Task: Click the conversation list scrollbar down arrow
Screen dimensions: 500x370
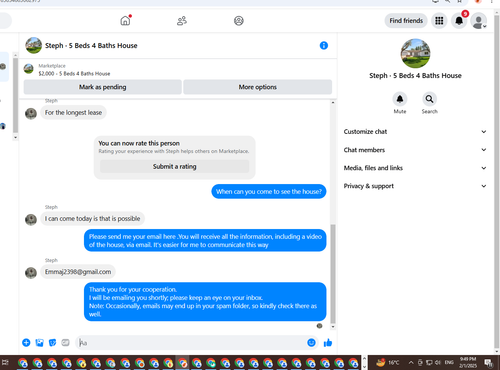Action: click(x=15, y=137)
